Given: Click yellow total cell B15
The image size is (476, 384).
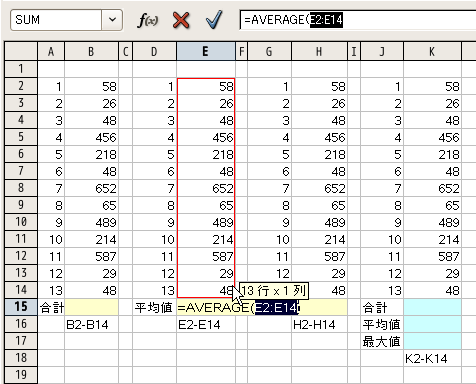Looking at the screenshot, I should (91, 307).
